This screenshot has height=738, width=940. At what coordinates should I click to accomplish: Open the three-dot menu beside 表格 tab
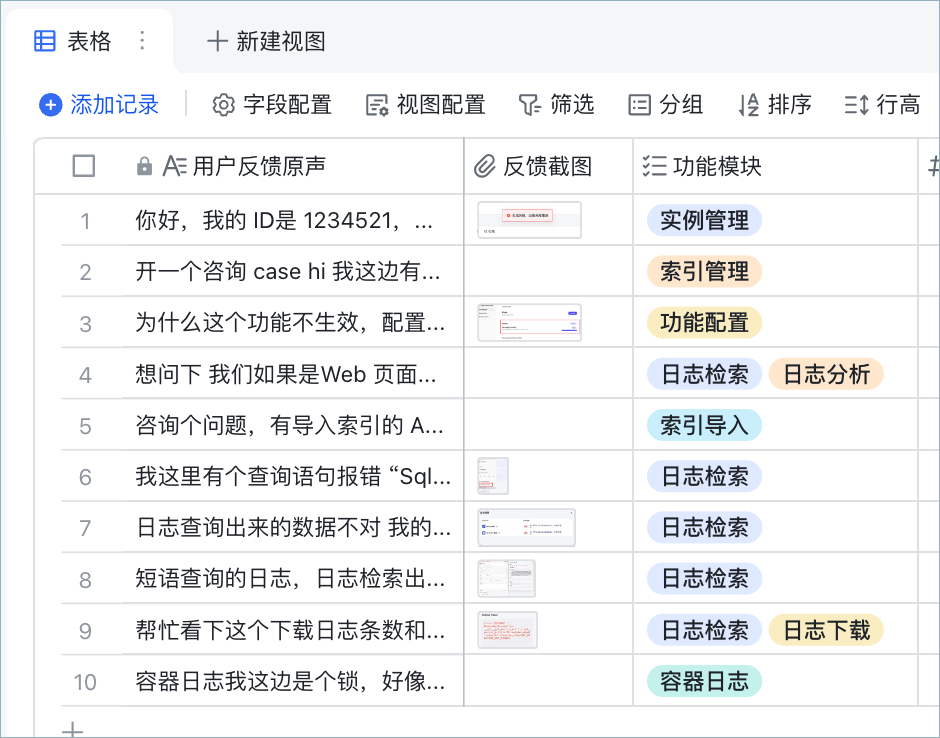pos(142,41)
